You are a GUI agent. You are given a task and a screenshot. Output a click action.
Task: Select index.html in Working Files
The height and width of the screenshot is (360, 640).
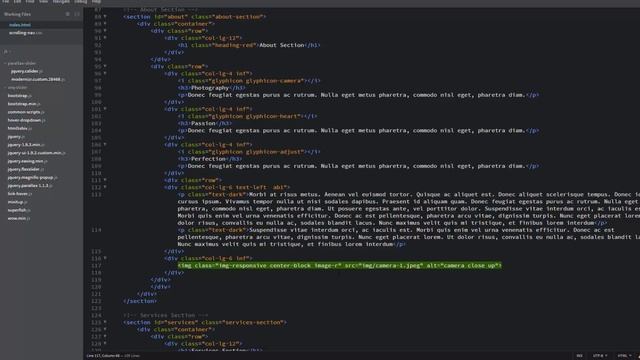pos(20,25)
